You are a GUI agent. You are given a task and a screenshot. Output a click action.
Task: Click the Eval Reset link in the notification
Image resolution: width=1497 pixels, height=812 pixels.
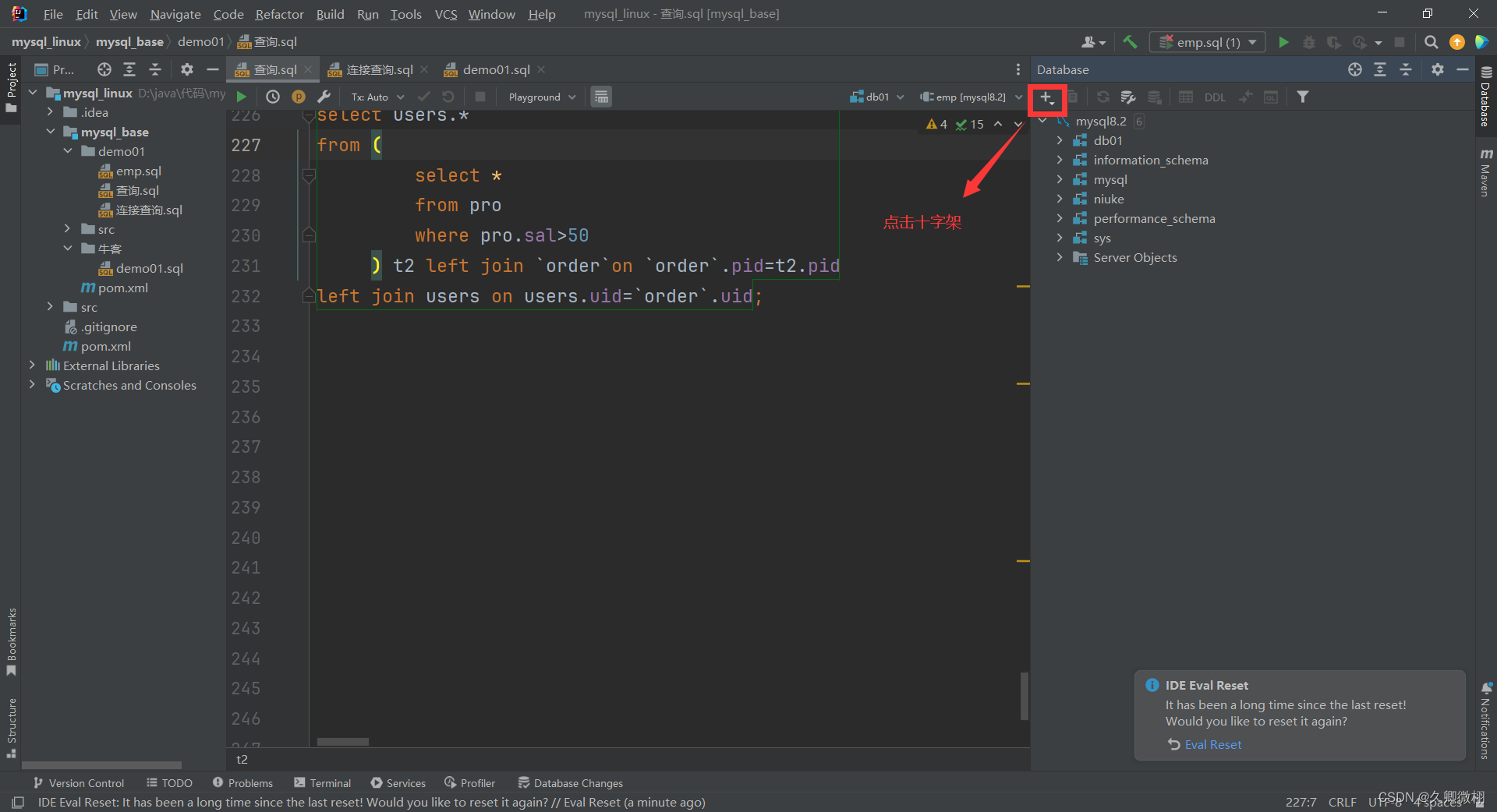coord(1212,744)
